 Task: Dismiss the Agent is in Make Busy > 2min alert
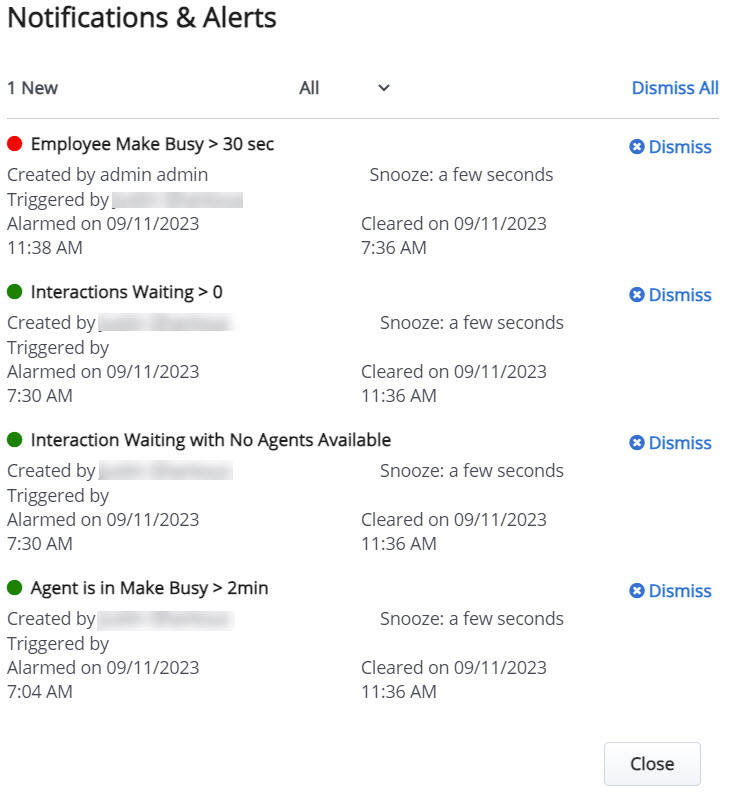tap(670, 591)
